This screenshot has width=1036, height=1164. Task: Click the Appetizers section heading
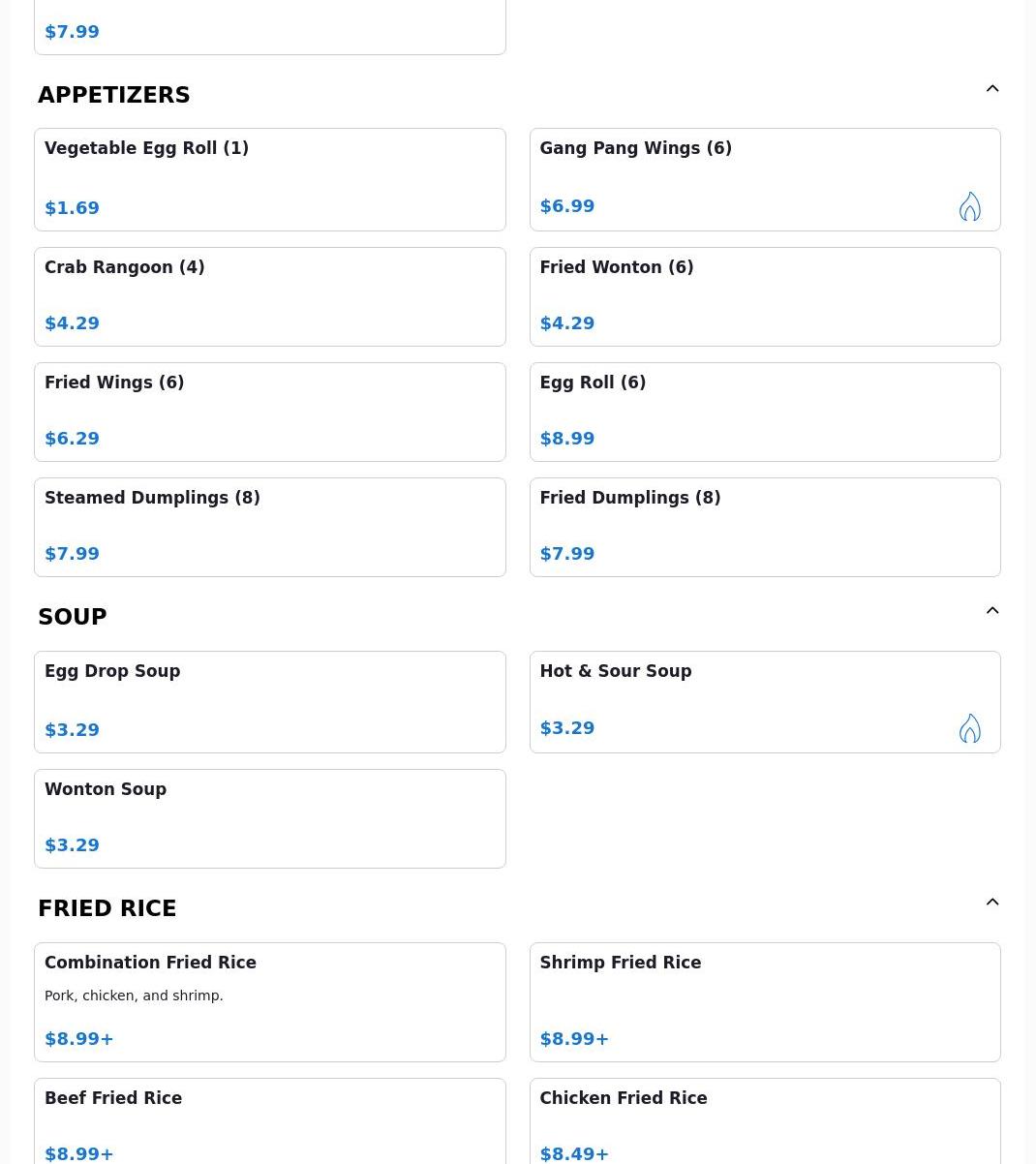pos(114,95)
